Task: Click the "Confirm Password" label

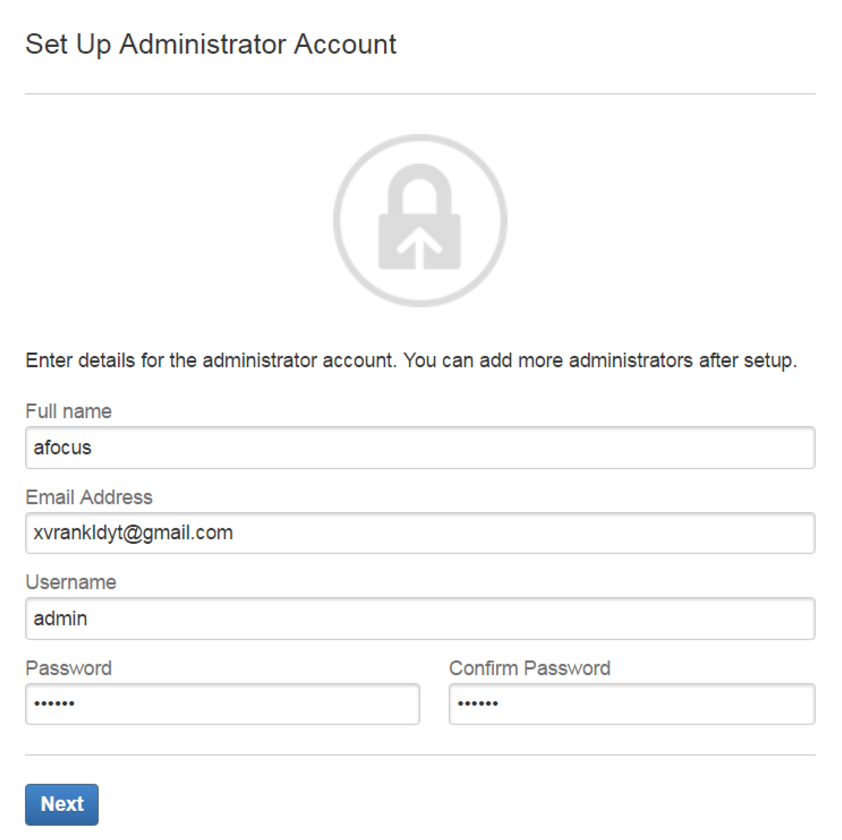Action: click(529, 668)
